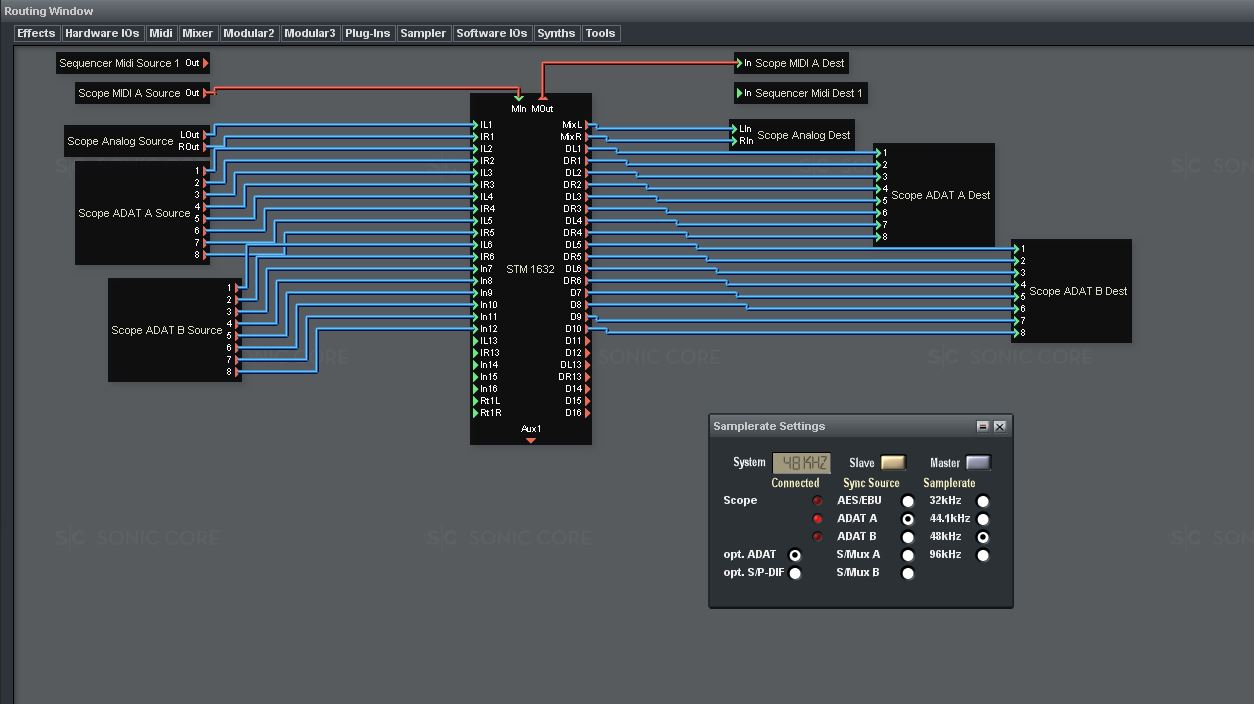Image resolution: width=1254 pixels, height=704 pixels.
Task: Close the Samplerate Settings panel
Action: click(x=999, y=426)
